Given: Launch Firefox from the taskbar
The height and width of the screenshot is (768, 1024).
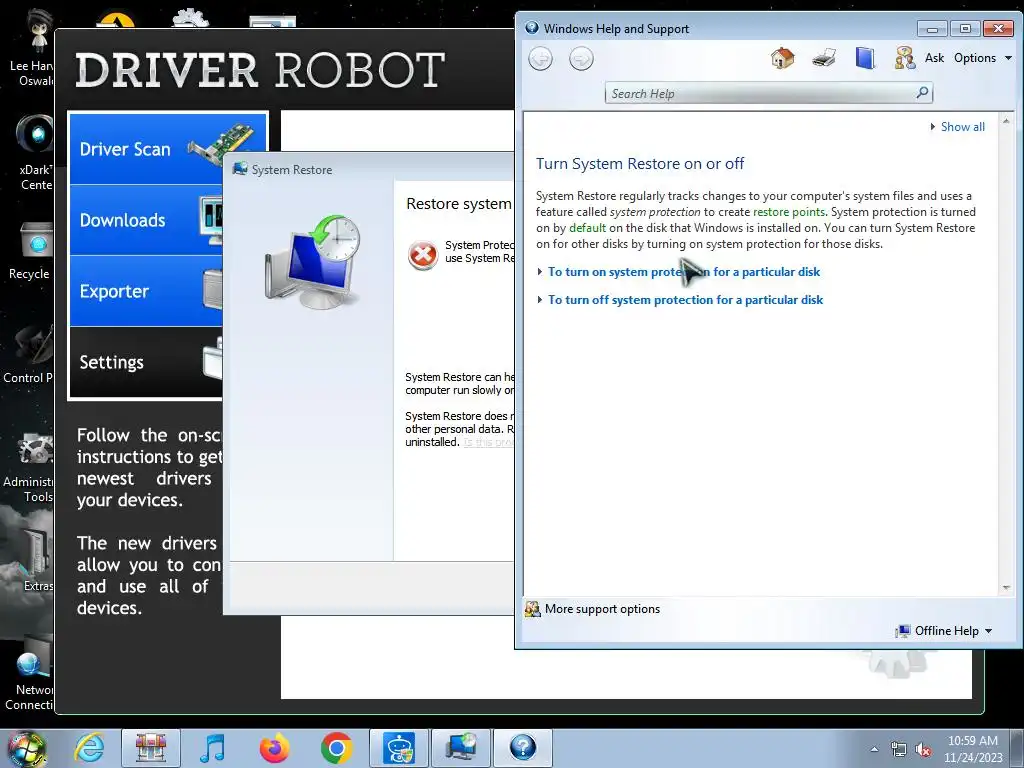Looking at the screenshot, I should [274, 748].
